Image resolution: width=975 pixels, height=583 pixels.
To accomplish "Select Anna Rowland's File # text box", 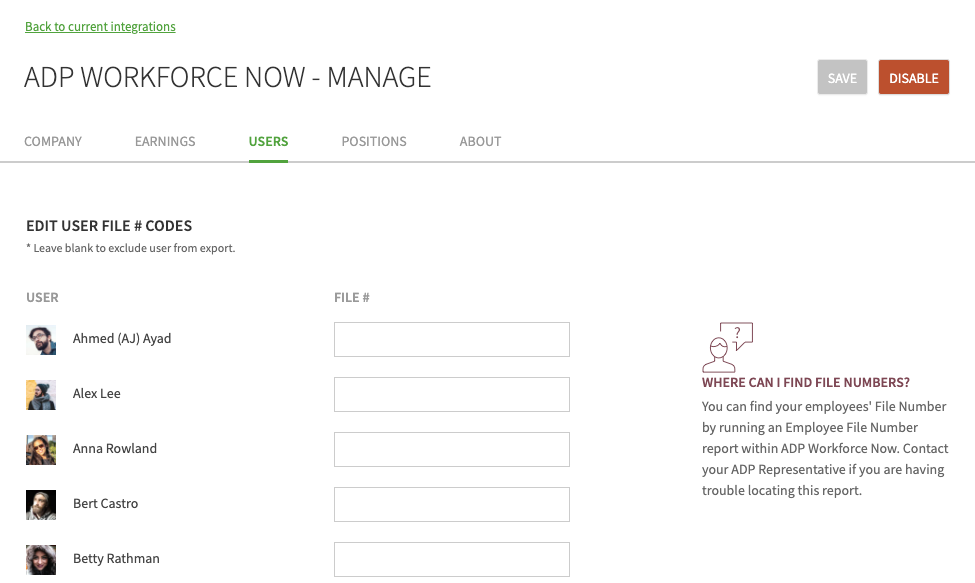I will click(451, 450).
